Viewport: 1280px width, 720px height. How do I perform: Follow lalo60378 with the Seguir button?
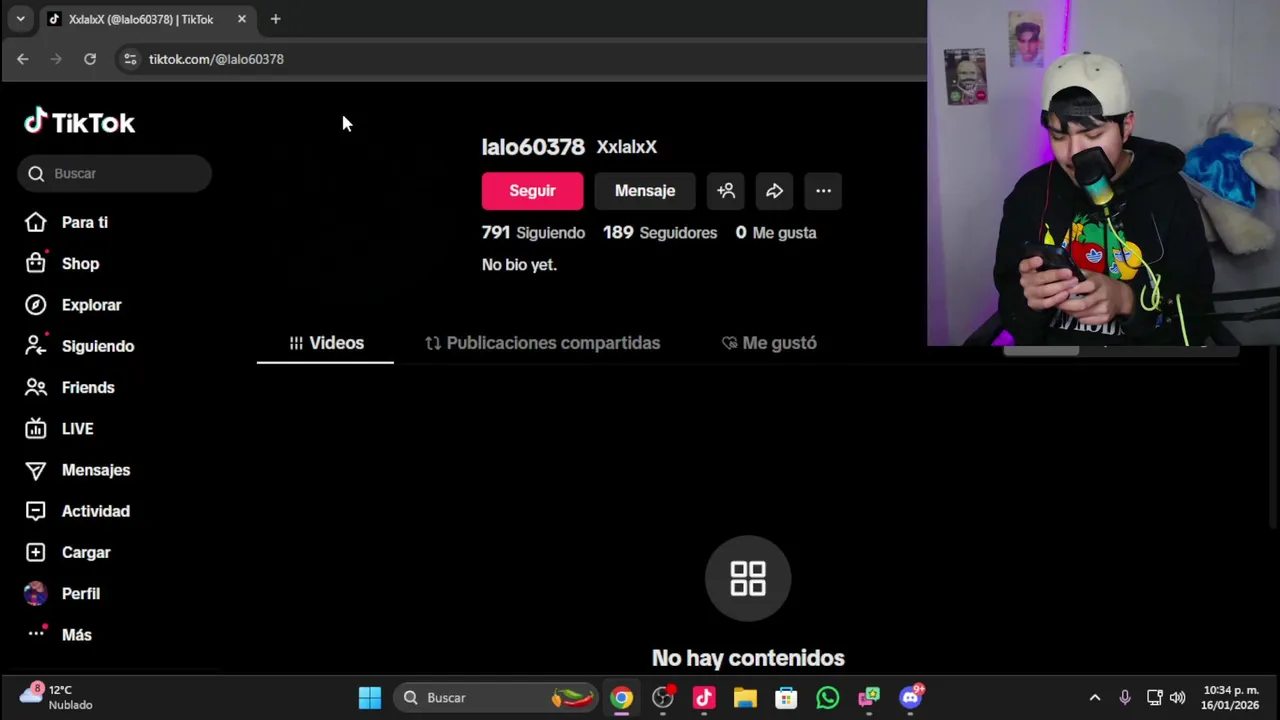[532, 191]
